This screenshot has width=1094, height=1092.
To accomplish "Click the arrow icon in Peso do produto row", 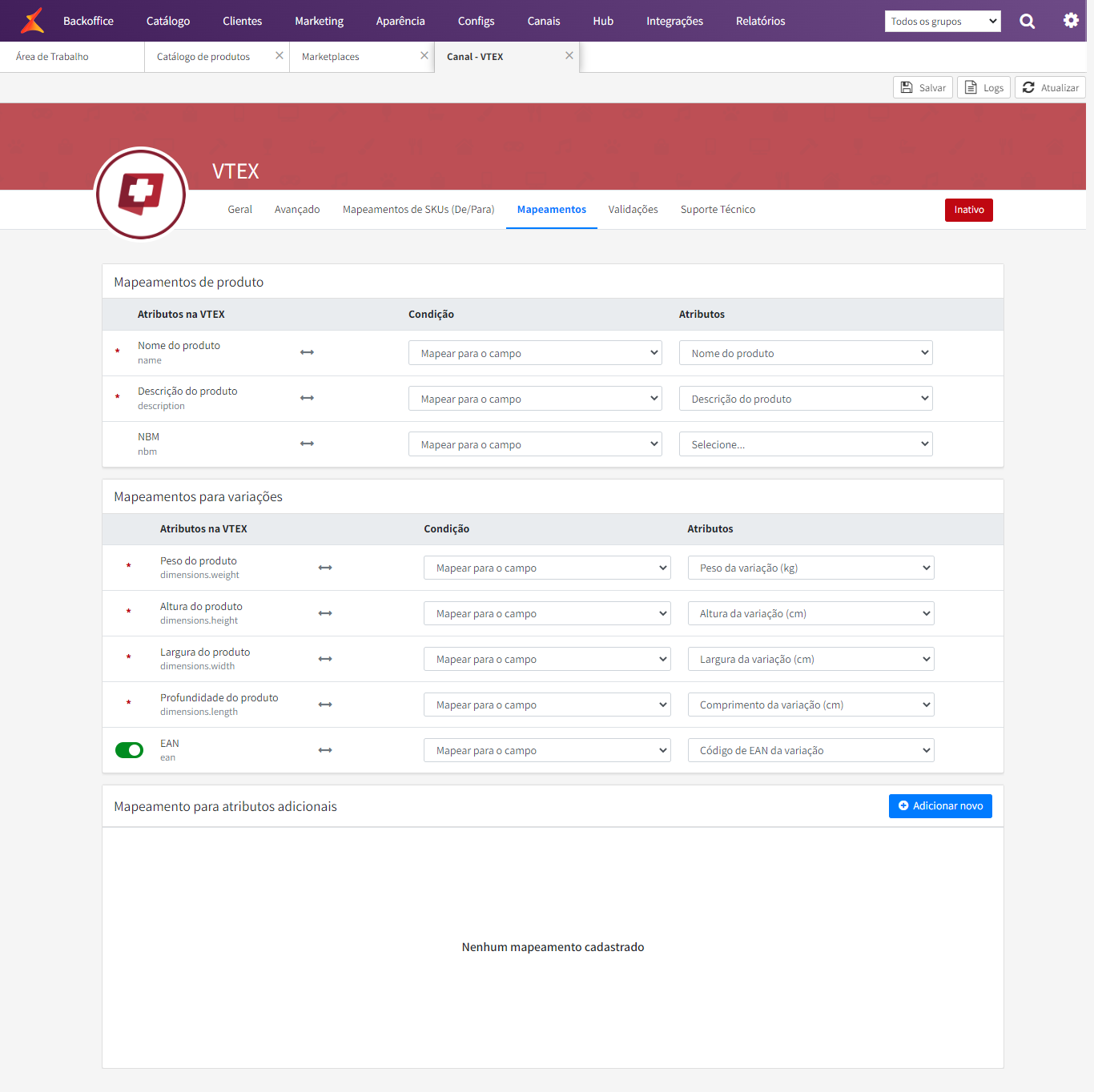I will [x=325, y=568].
